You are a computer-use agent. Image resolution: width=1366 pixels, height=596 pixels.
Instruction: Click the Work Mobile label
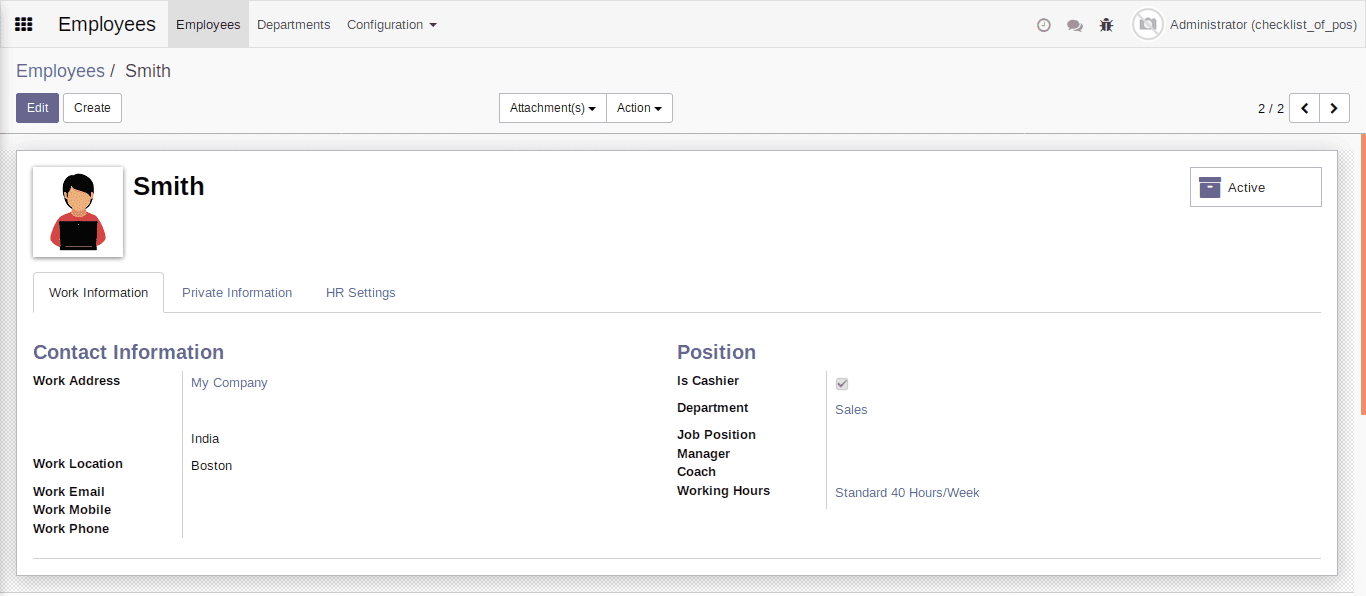tap(72, 510)
